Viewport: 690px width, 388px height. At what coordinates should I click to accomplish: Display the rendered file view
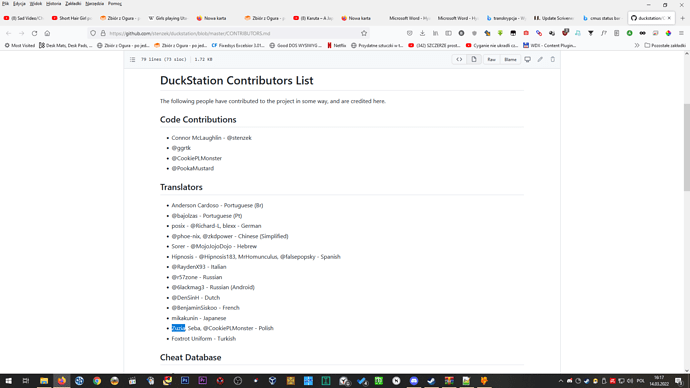click(x=474, y=59)
